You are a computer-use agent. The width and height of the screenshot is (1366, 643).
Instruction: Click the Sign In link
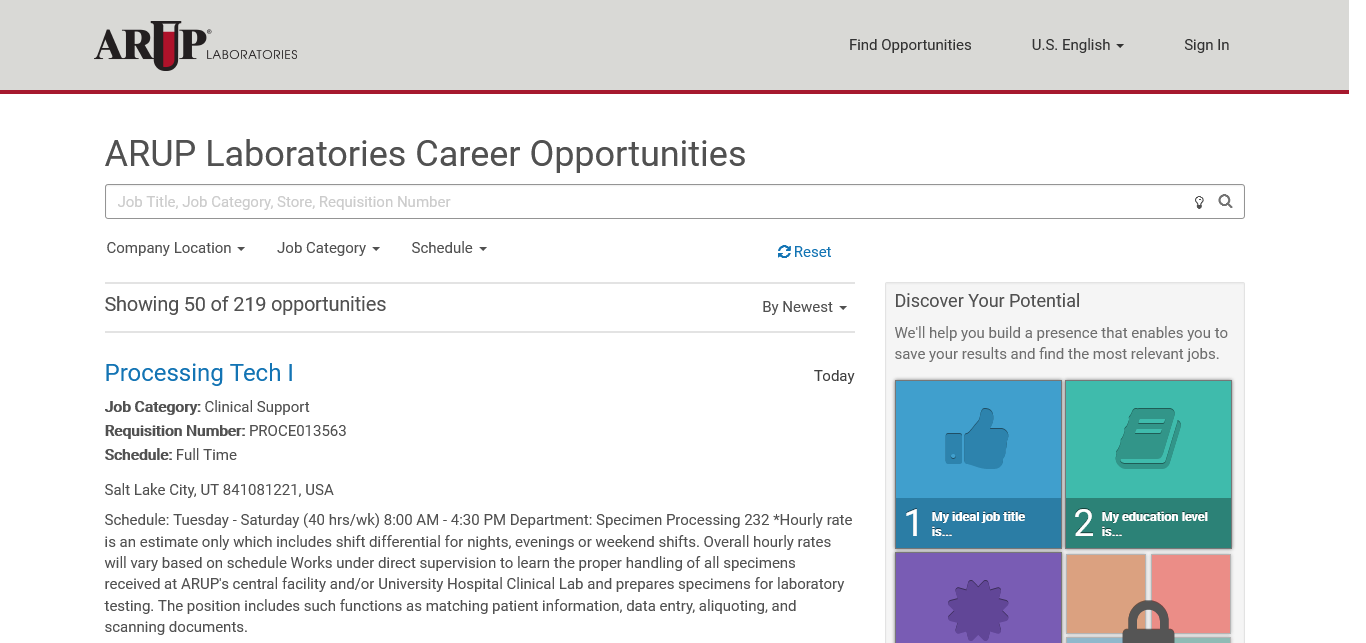point(1206,45)
